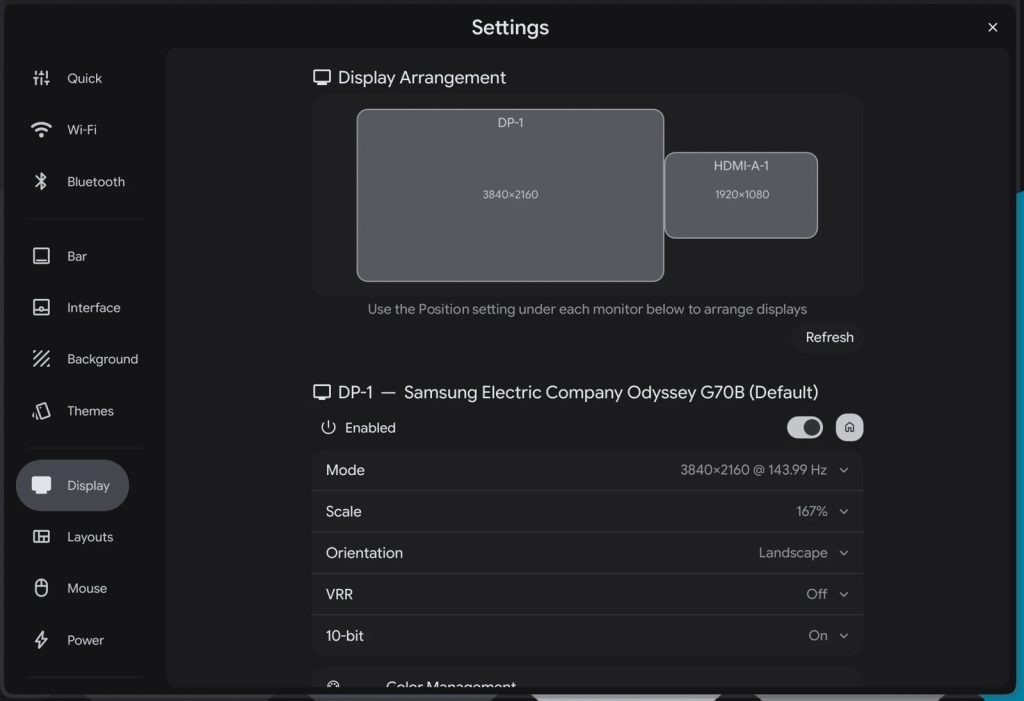Select the HDMI-A-1 monitor in arrangement
The height and width of the screenshot is (701, 1024).
[x=741, y=195]
